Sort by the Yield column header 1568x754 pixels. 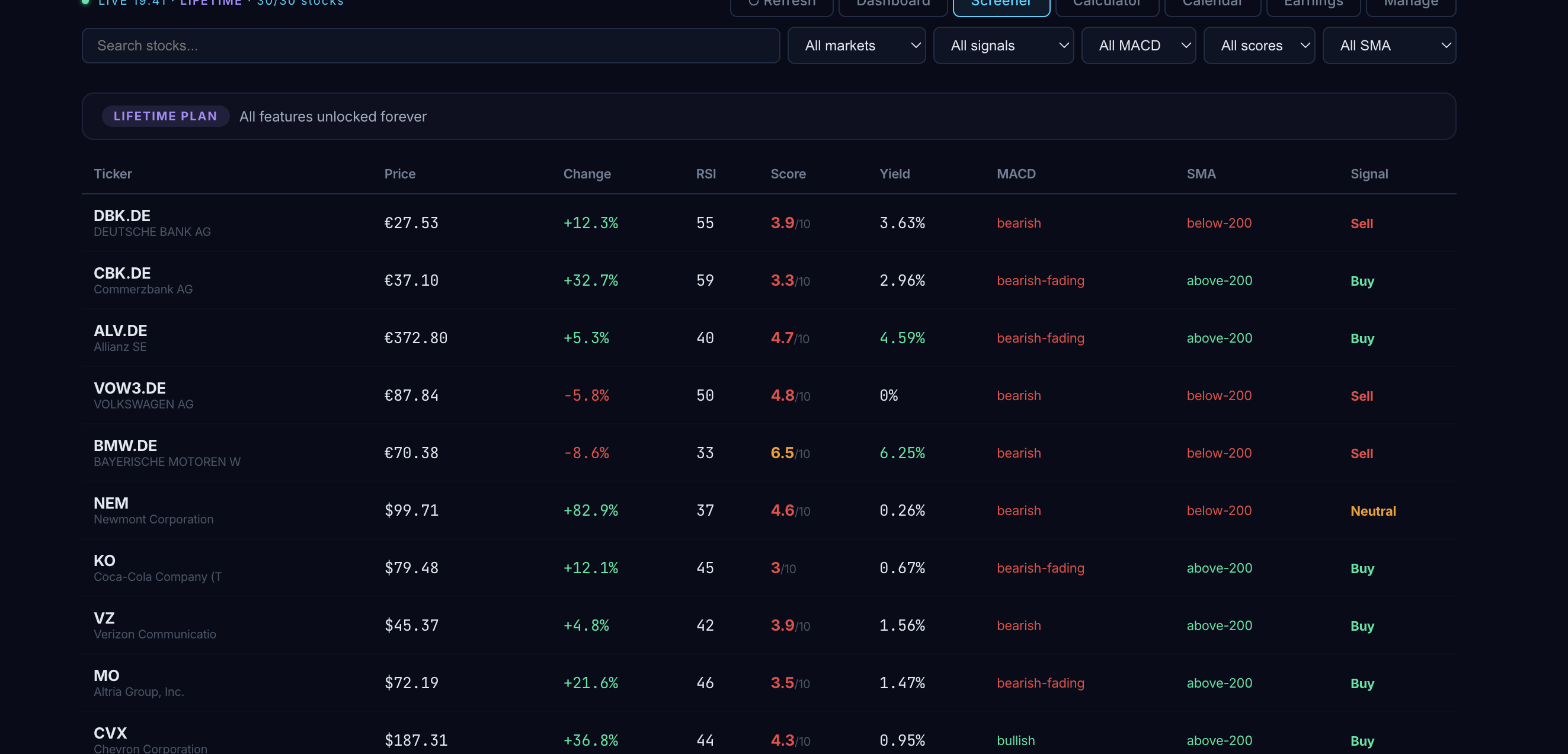pyautogui.click(x=894, y=174)
